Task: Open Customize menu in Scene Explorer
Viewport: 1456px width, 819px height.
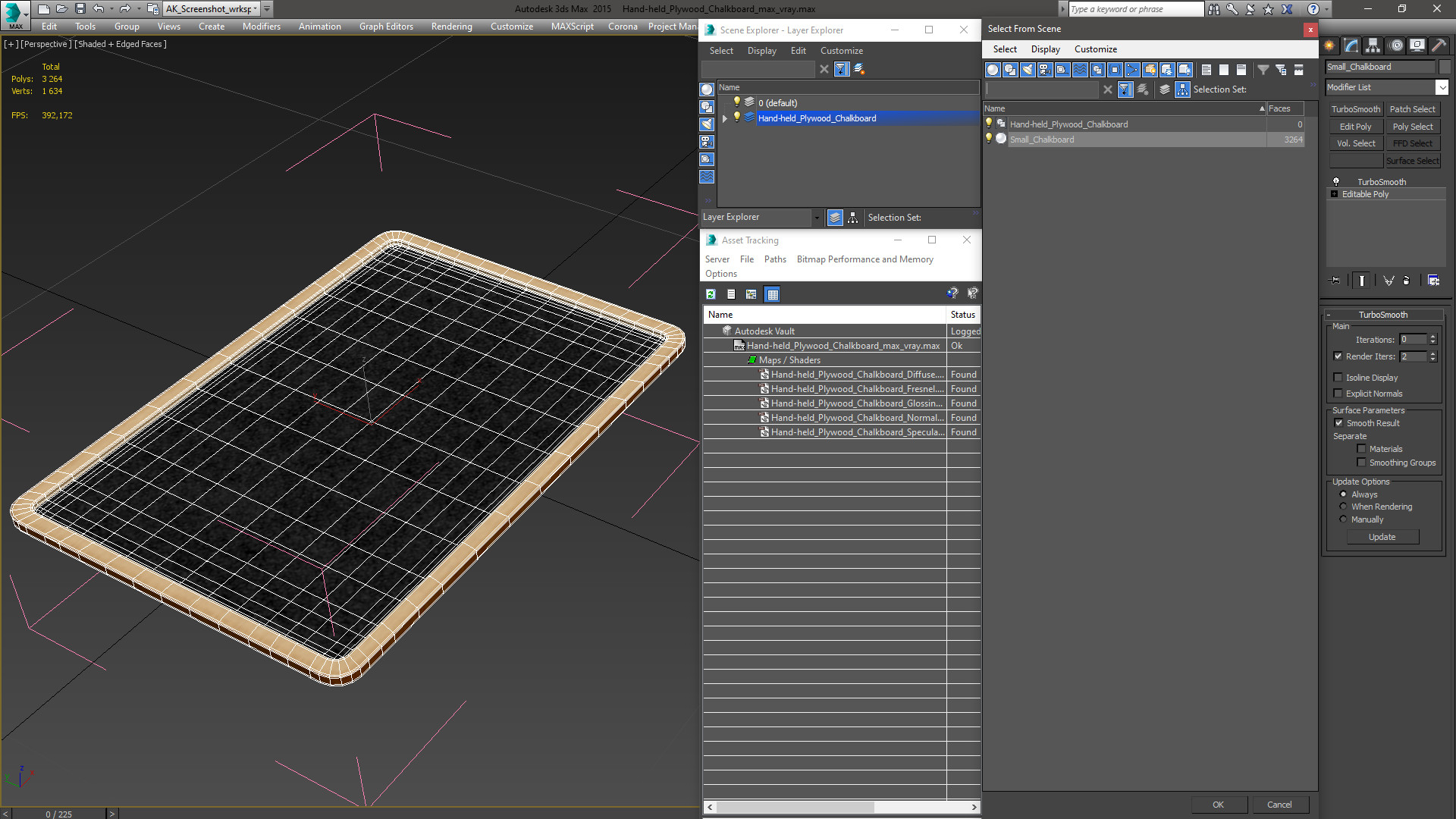Action: coord(841,51)
